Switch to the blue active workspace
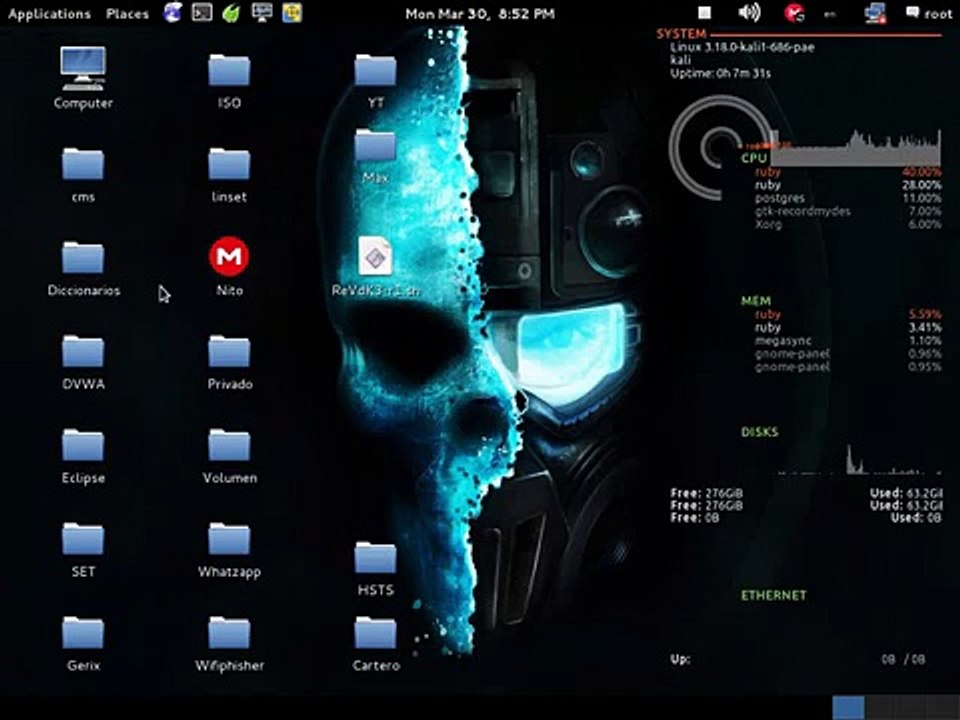Viewport: 960px width, 720px height. (848, 707)
